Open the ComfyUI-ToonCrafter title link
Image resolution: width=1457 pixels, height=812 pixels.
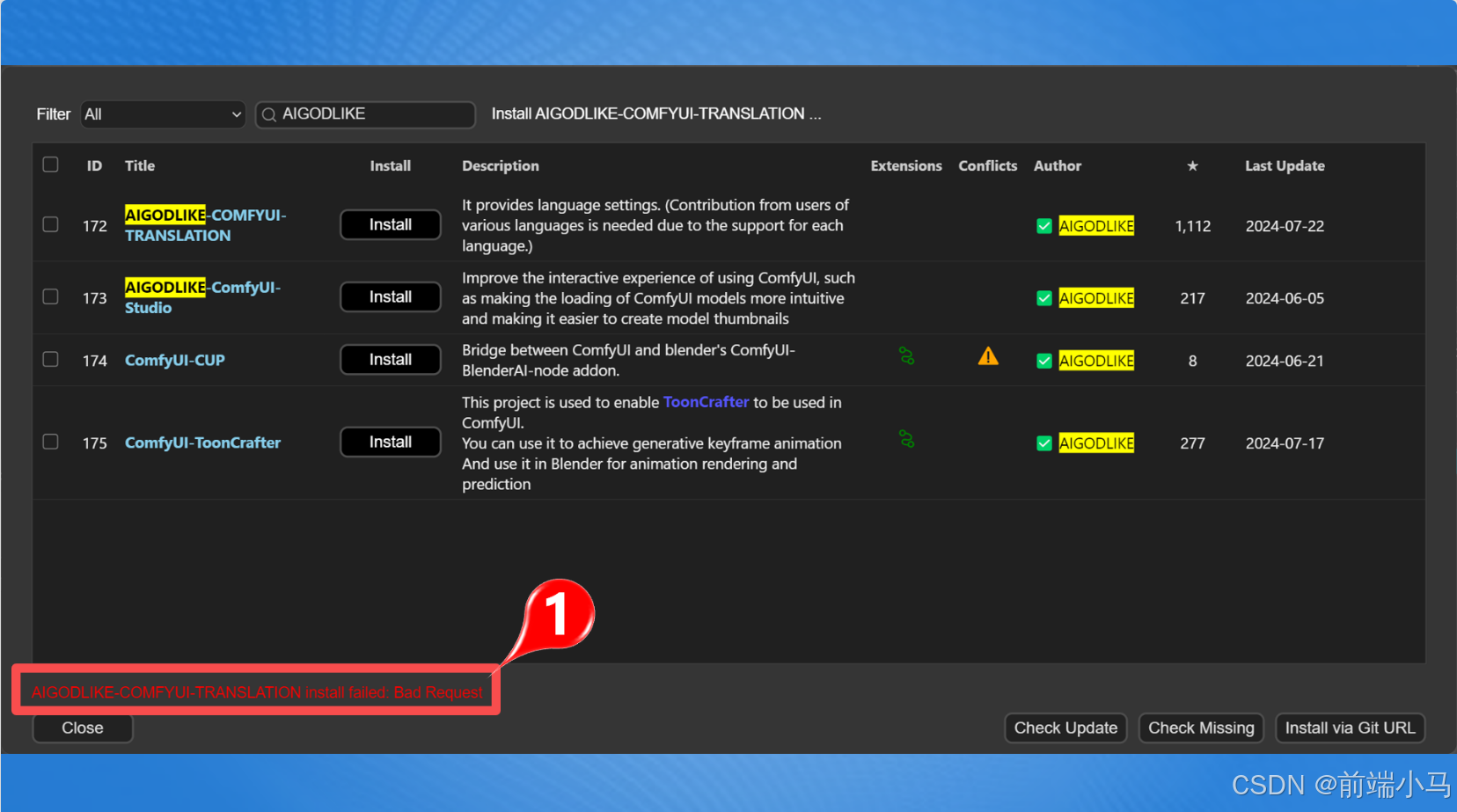[202, 443]
